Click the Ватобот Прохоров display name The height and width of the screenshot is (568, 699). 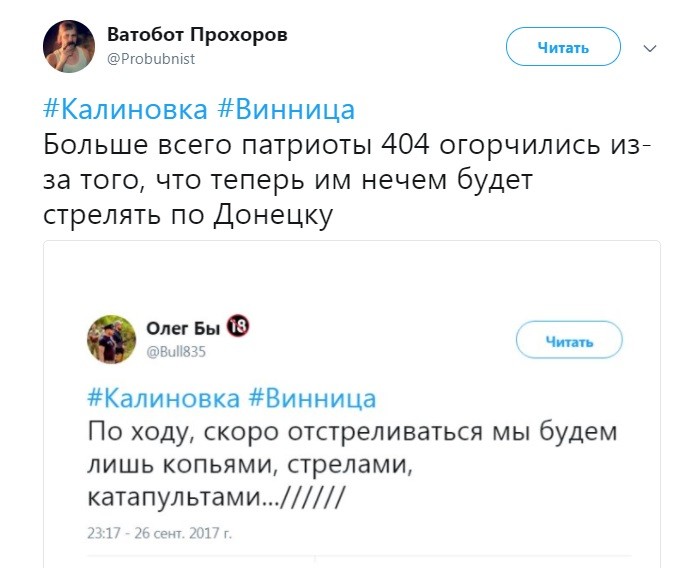[x=197, y=35]
